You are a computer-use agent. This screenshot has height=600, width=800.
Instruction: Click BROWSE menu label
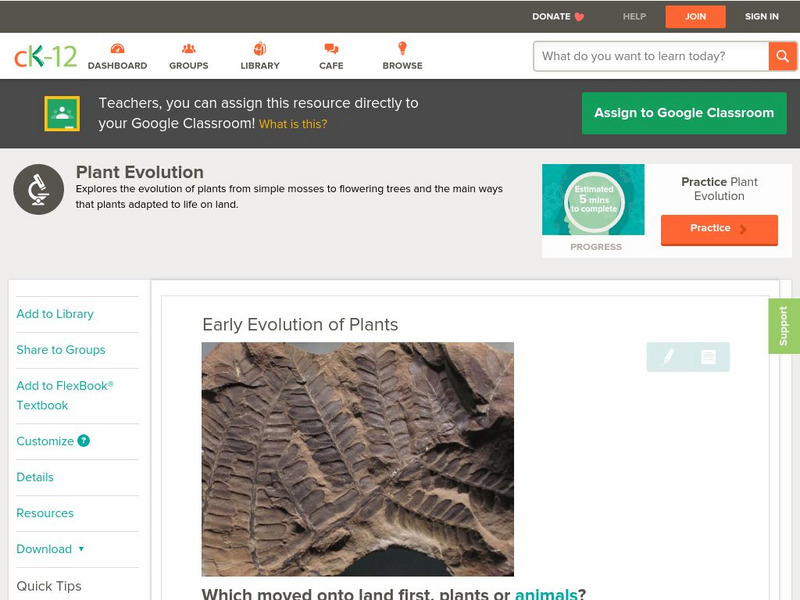[x=403, y=66]
